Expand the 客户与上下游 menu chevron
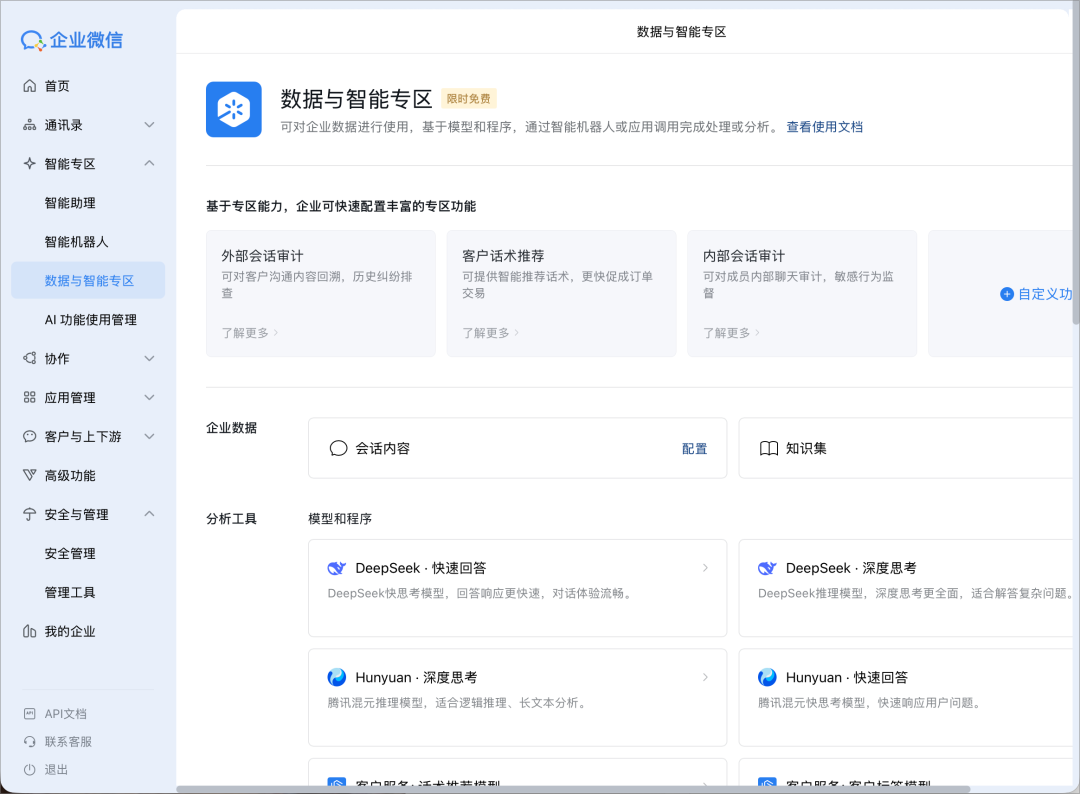This screenshot has width=1080, height=794. tap(149, 436)
